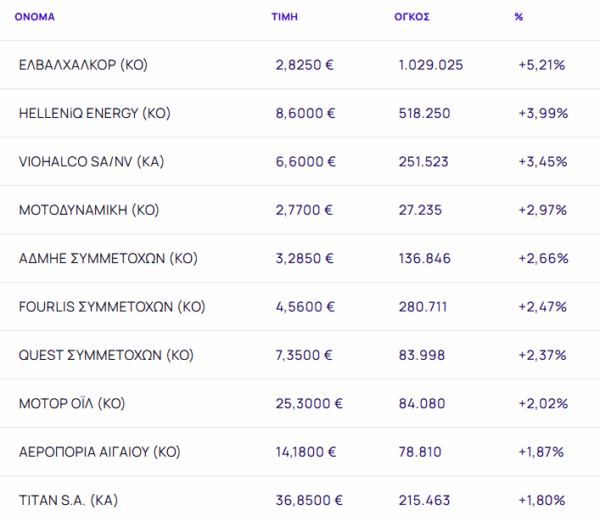Select the price 8,6000 €

click(x=305, y=113)
